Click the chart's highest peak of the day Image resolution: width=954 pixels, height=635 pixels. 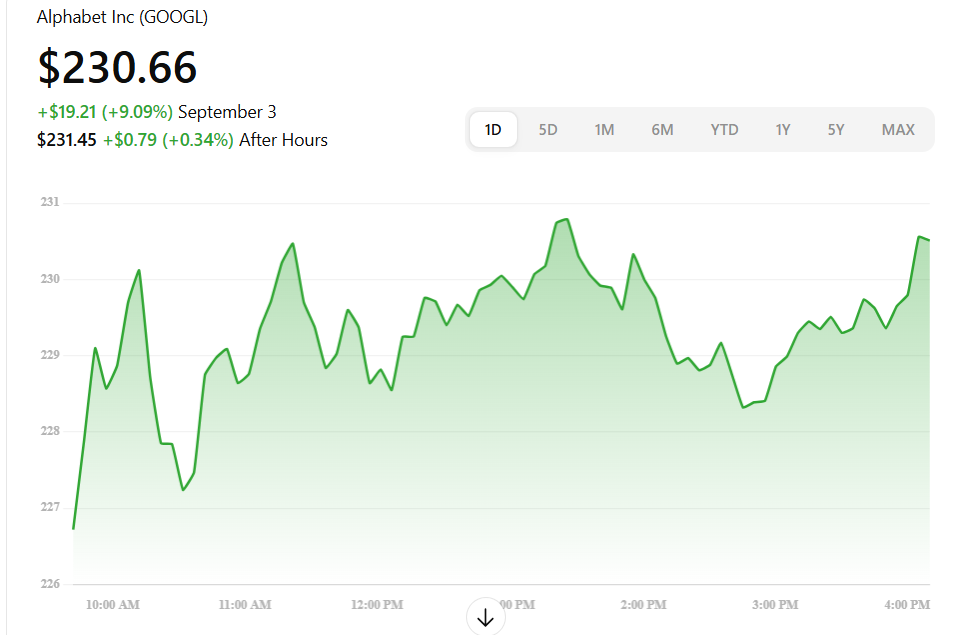coord(567,219)
